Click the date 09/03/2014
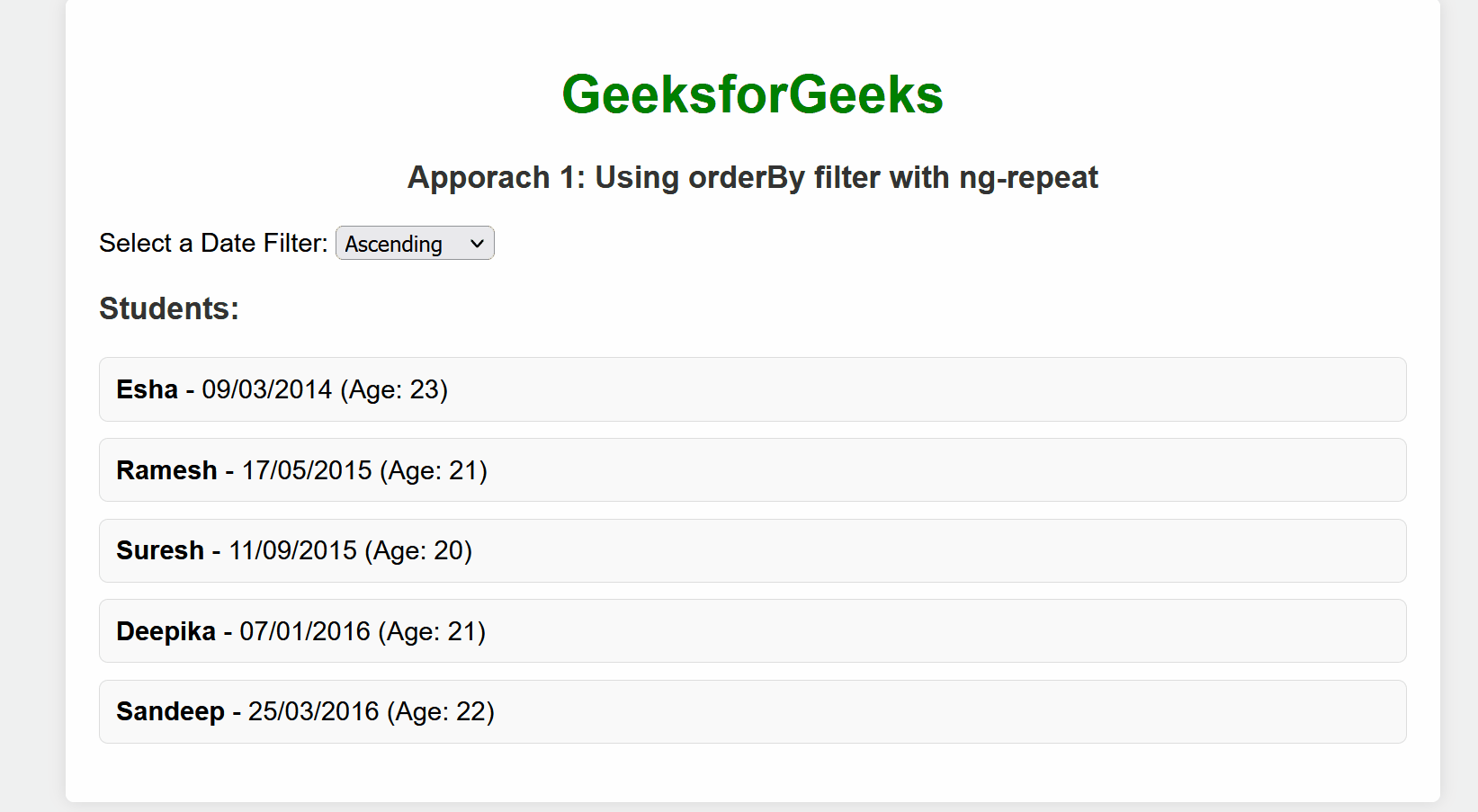 [x=267, y=389]
